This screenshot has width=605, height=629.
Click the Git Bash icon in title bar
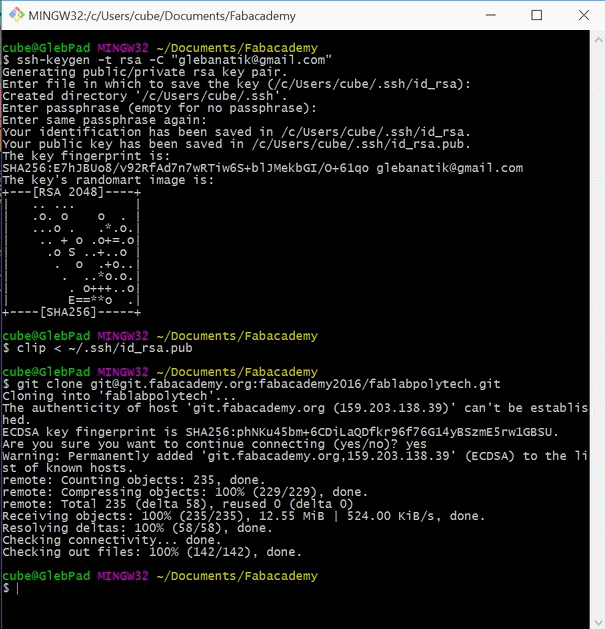click(x=16, y=15)
